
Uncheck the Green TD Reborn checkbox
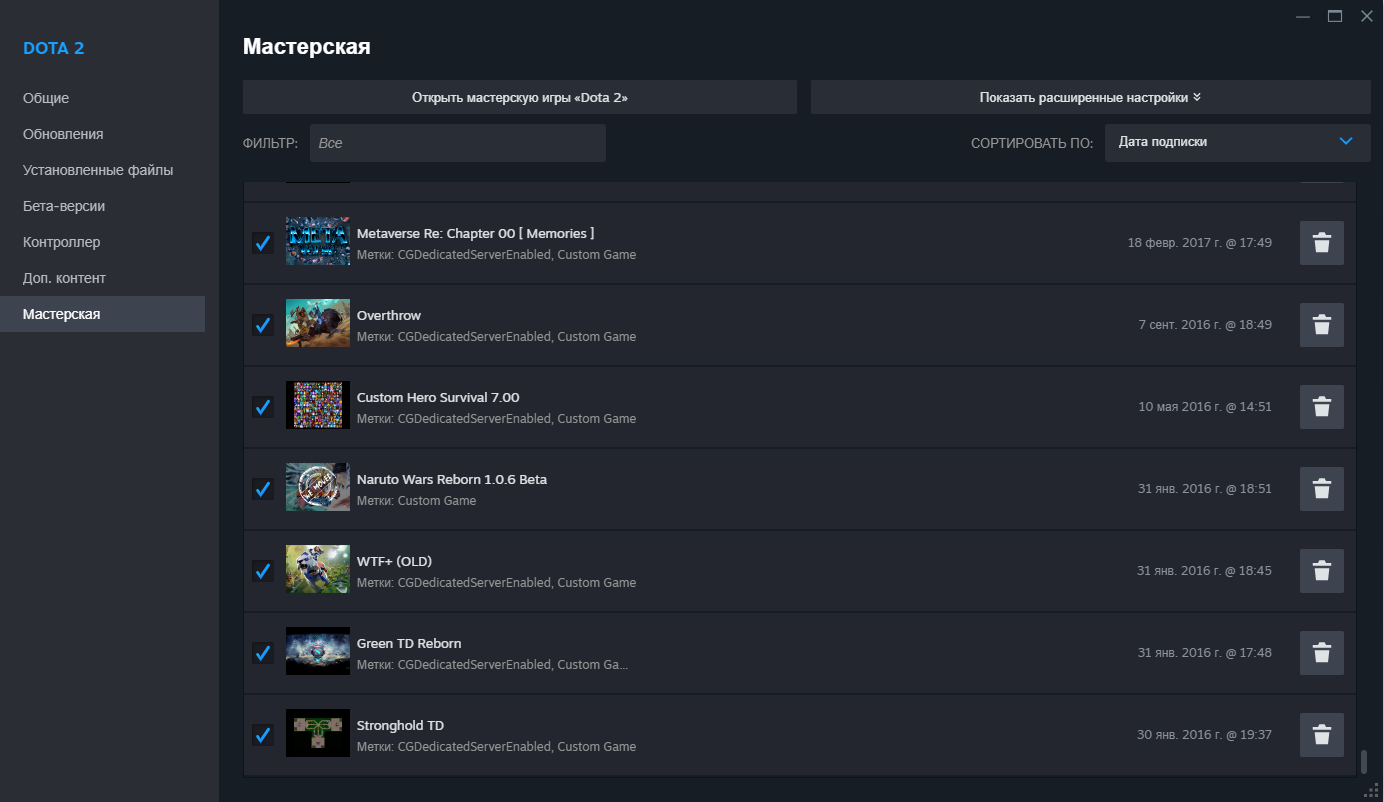coord(263,653)
